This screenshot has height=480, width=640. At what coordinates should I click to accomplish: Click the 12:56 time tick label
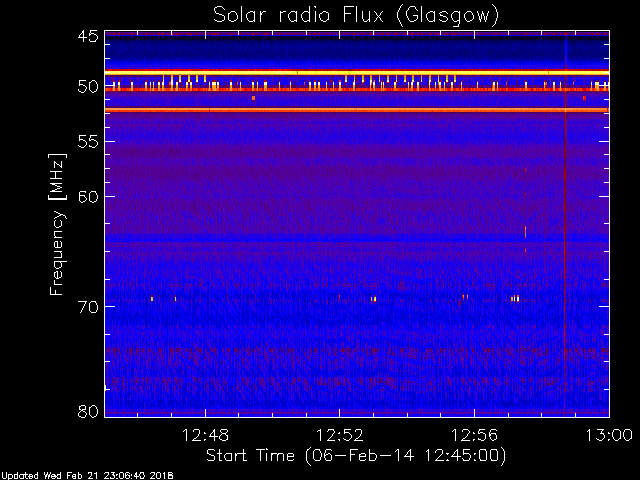pos(474,435)
